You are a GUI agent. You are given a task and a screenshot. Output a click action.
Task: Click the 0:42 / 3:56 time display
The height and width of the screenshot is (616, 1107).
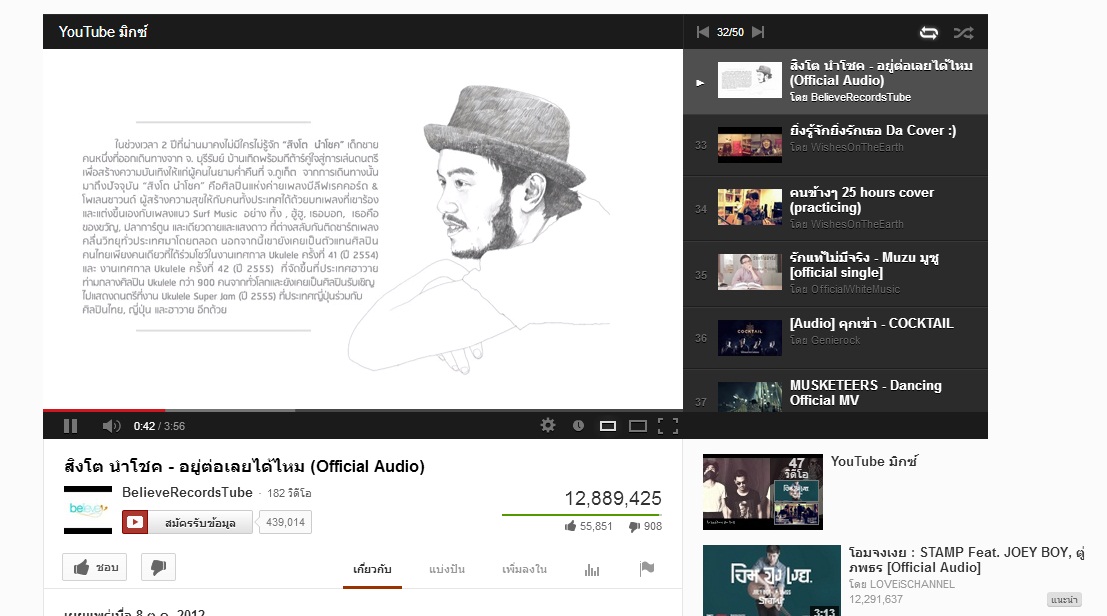(x=160, y=426)
